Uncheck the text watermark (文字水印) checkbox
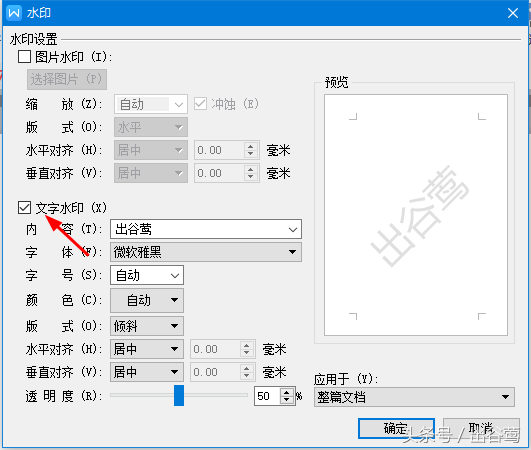The width and height of the screenshot is (531, 450). pyautogui.click(x=24, y=208)
